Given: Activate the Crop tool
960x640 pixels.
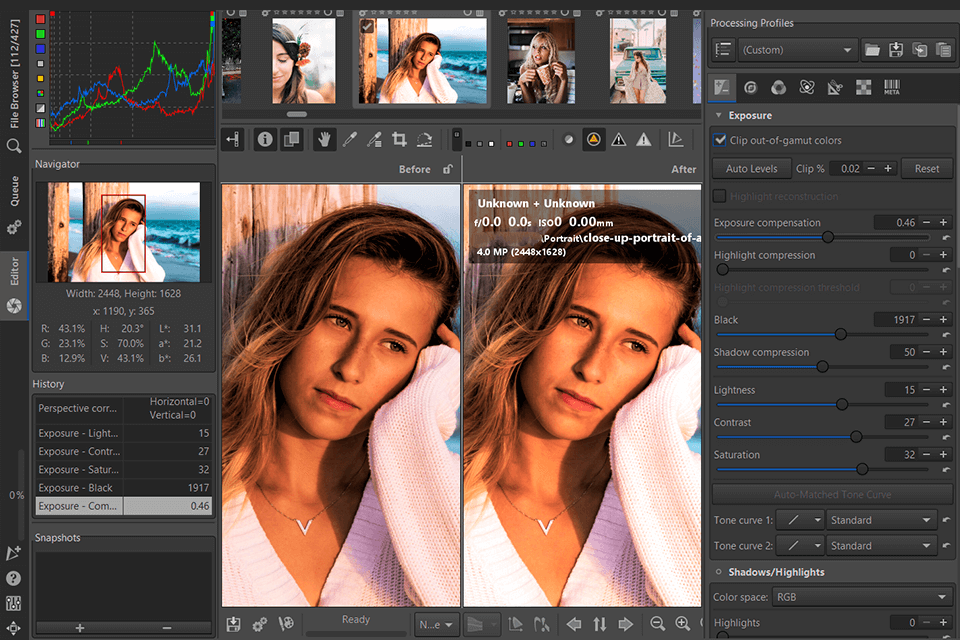Looking at the screenshot, I should 399,139.
